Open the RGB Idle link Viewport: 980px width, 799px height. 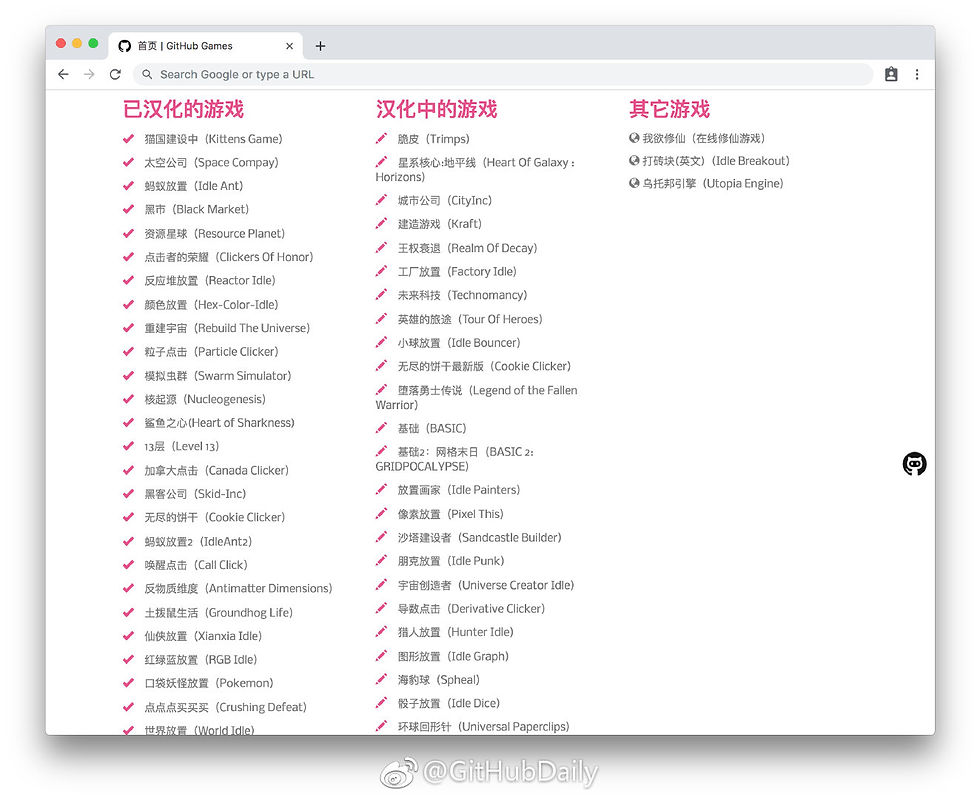(201, 660)
